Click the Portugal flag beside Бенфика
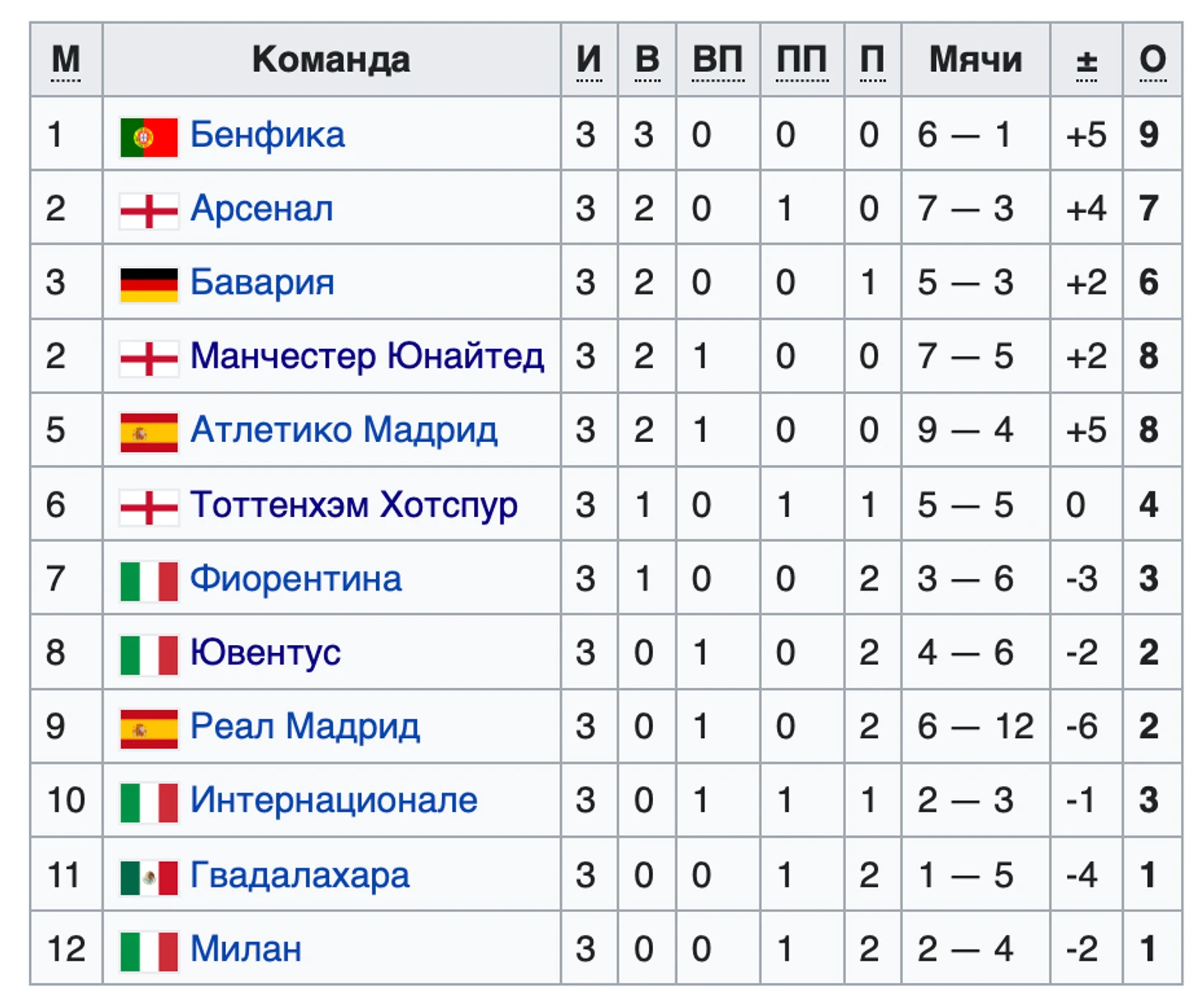This screenshot has width=1204, height=1002. 148,137
